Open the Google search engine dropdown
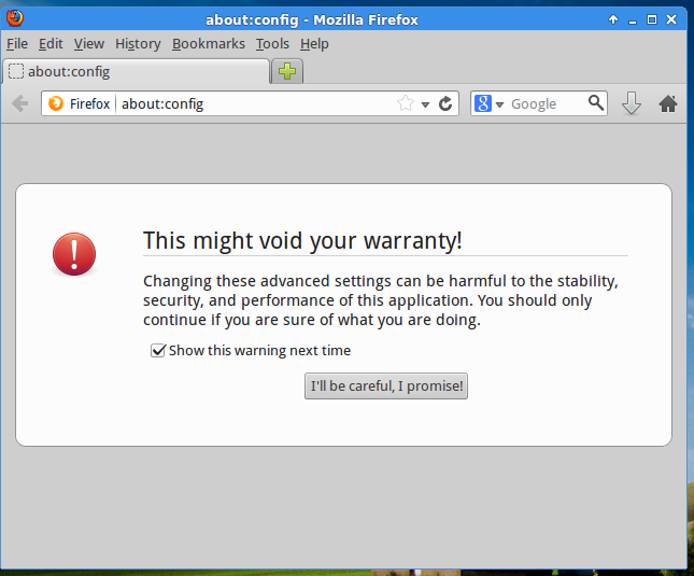Viewport: 694px width, 576px height. 489,104
